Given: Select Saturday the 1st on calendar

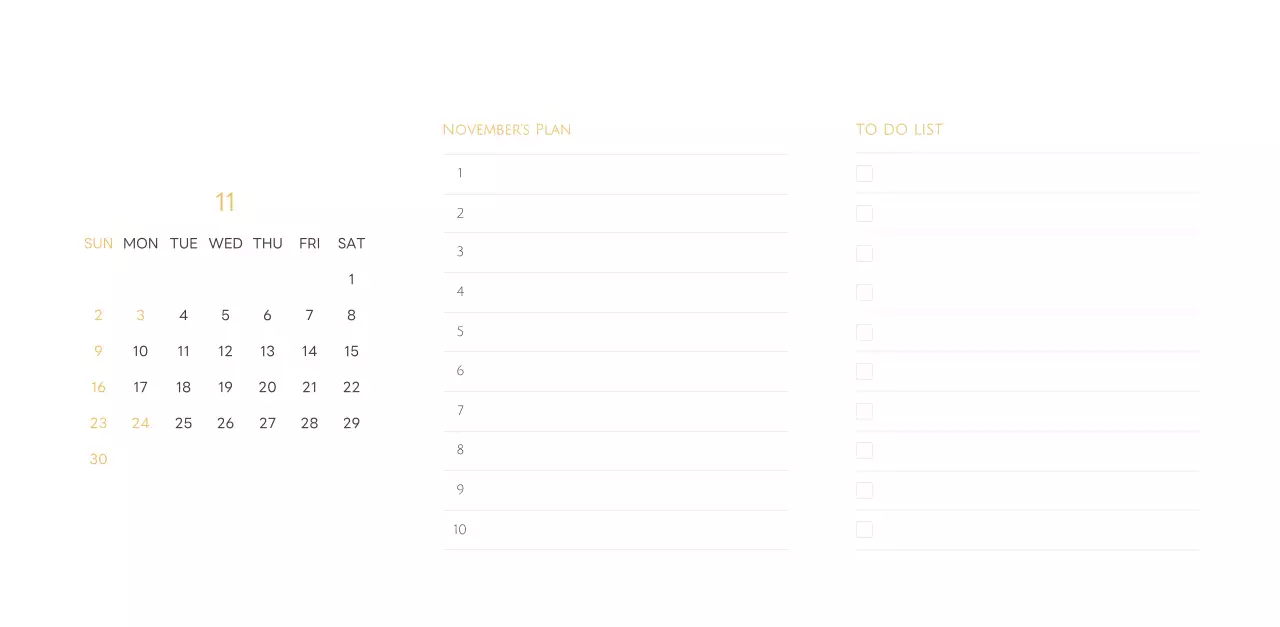Looking at the screenshot, I should 351,279.
